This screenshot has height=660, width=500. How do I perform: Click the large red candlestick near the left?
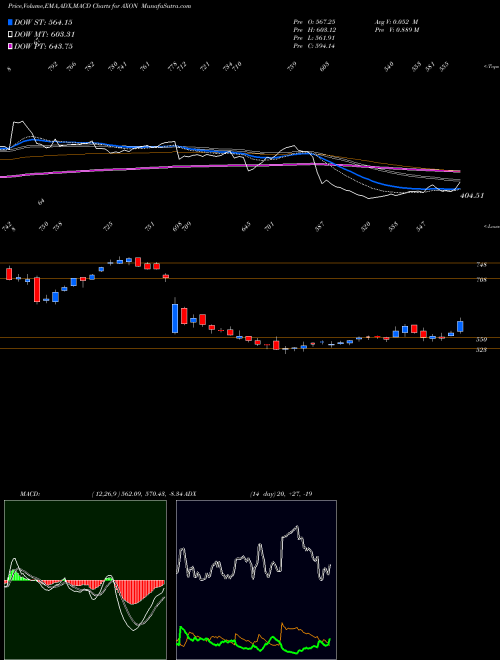click(x=37, y=289)
